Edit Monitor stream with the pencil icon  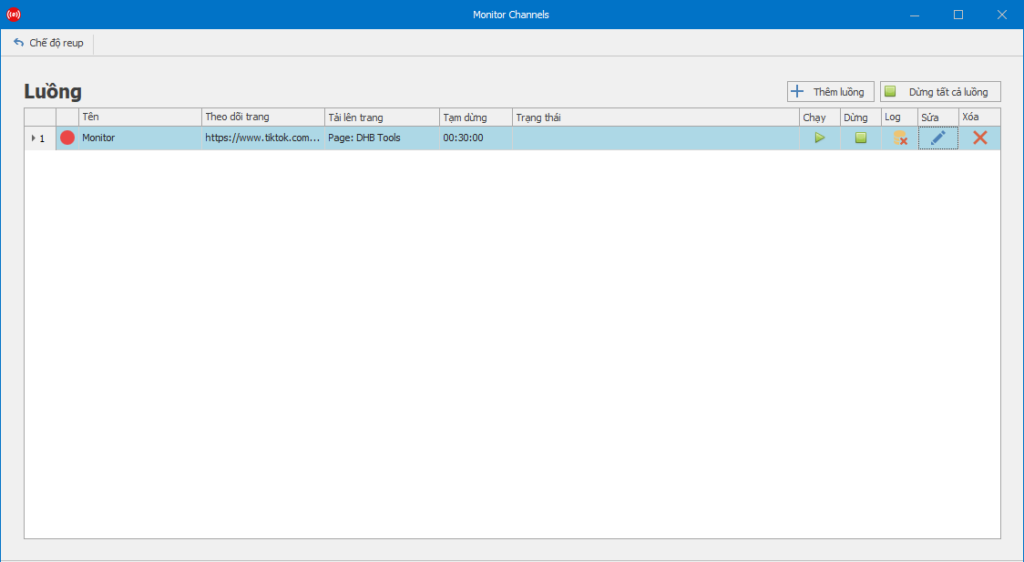[x=937, y=138]
